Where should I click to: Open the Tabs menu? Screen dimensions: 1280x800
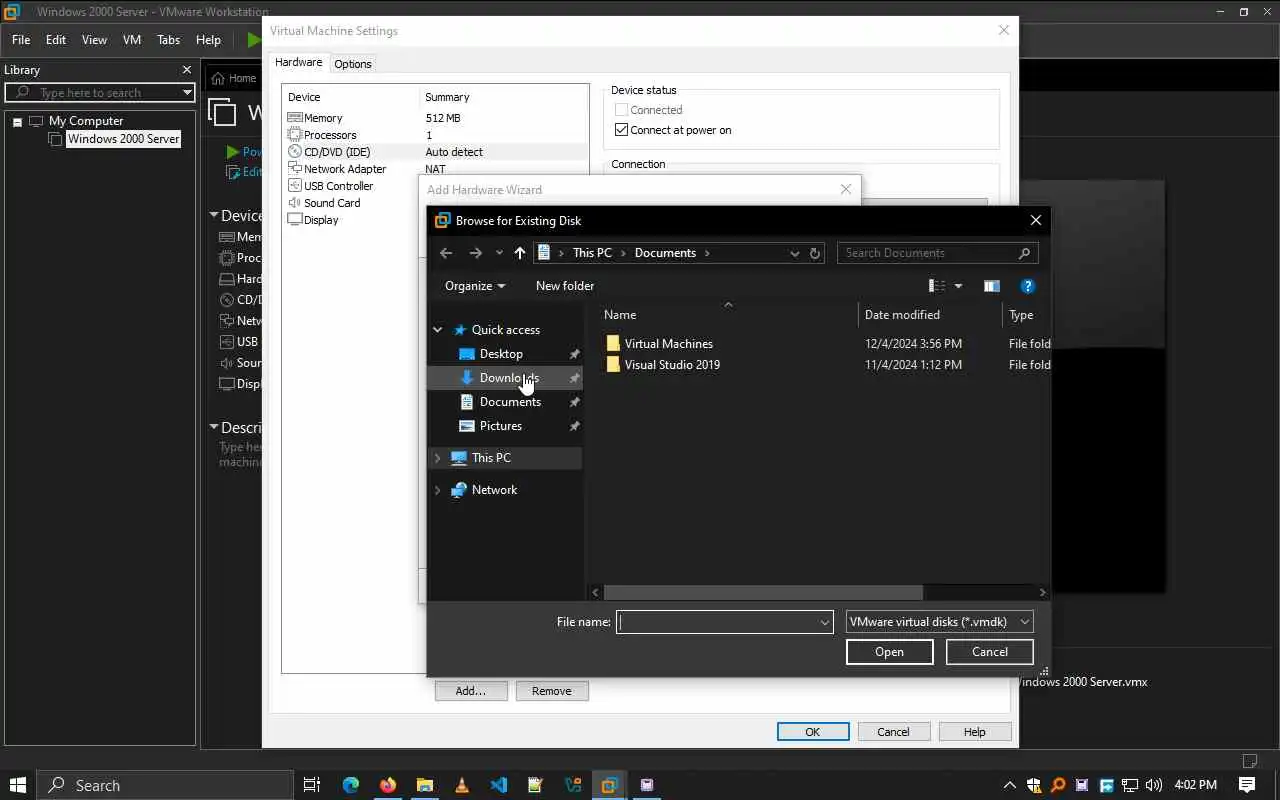tap(168, 40)
